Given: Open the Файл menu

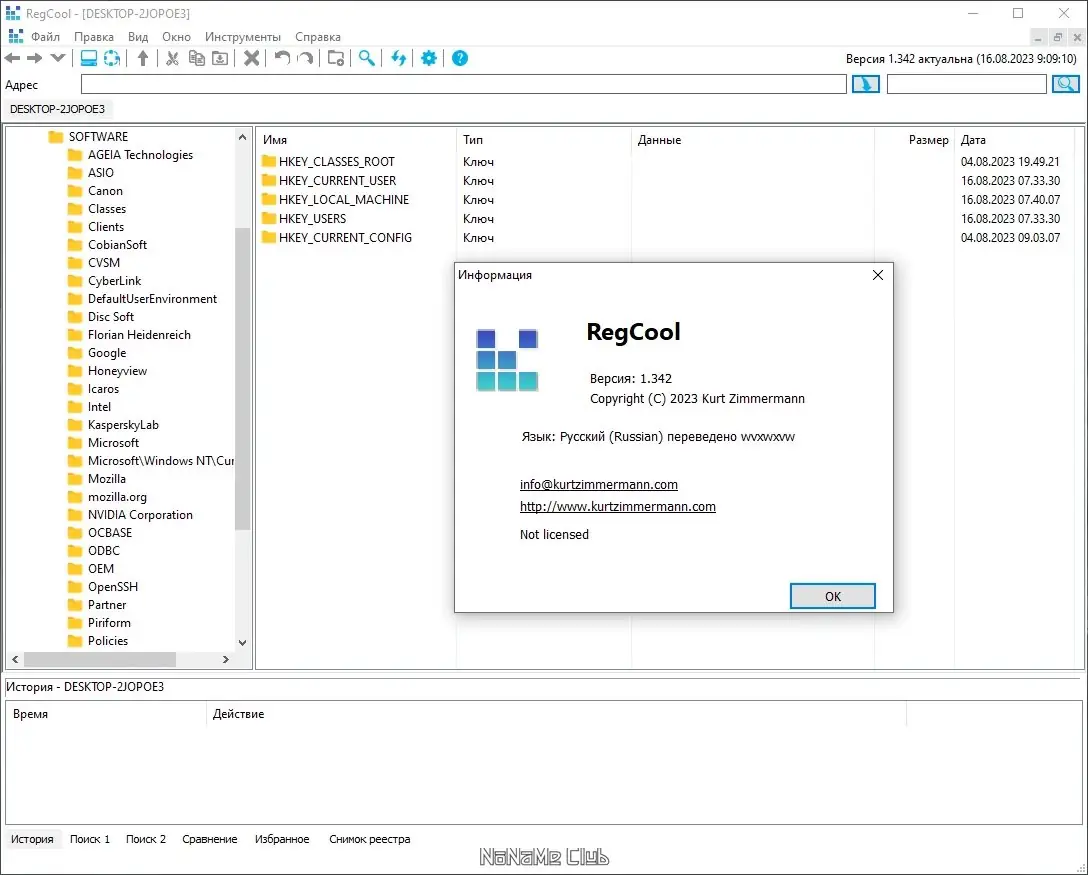Looking at the screenshot, I should [45, 37].
